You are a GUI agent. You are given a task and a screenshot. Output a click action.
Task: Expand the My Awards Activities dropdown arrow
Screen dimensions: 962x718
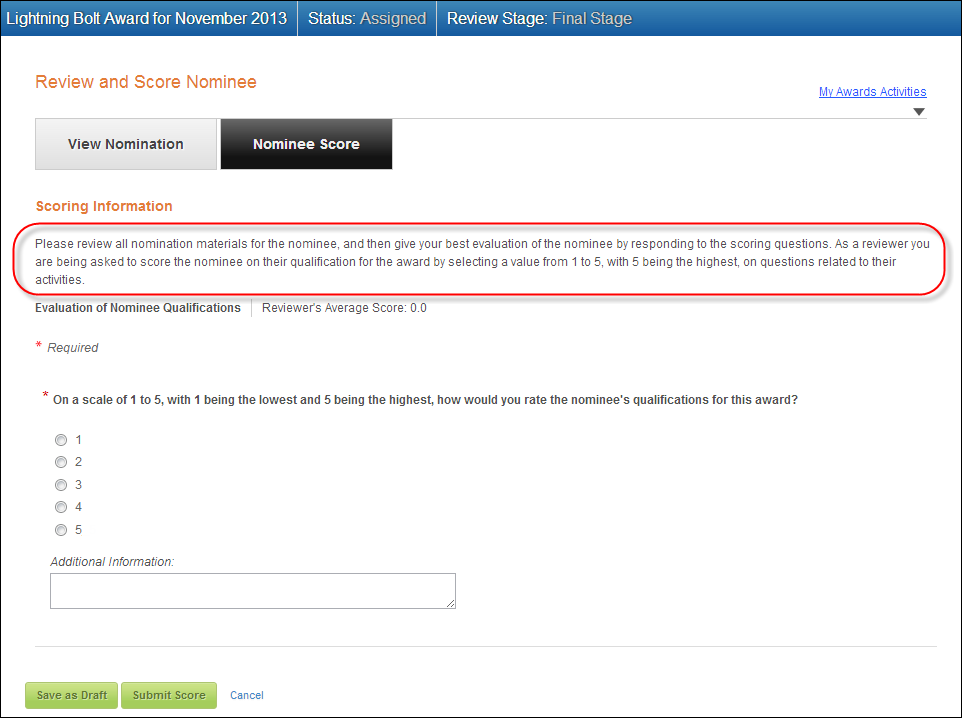(918, 112)
